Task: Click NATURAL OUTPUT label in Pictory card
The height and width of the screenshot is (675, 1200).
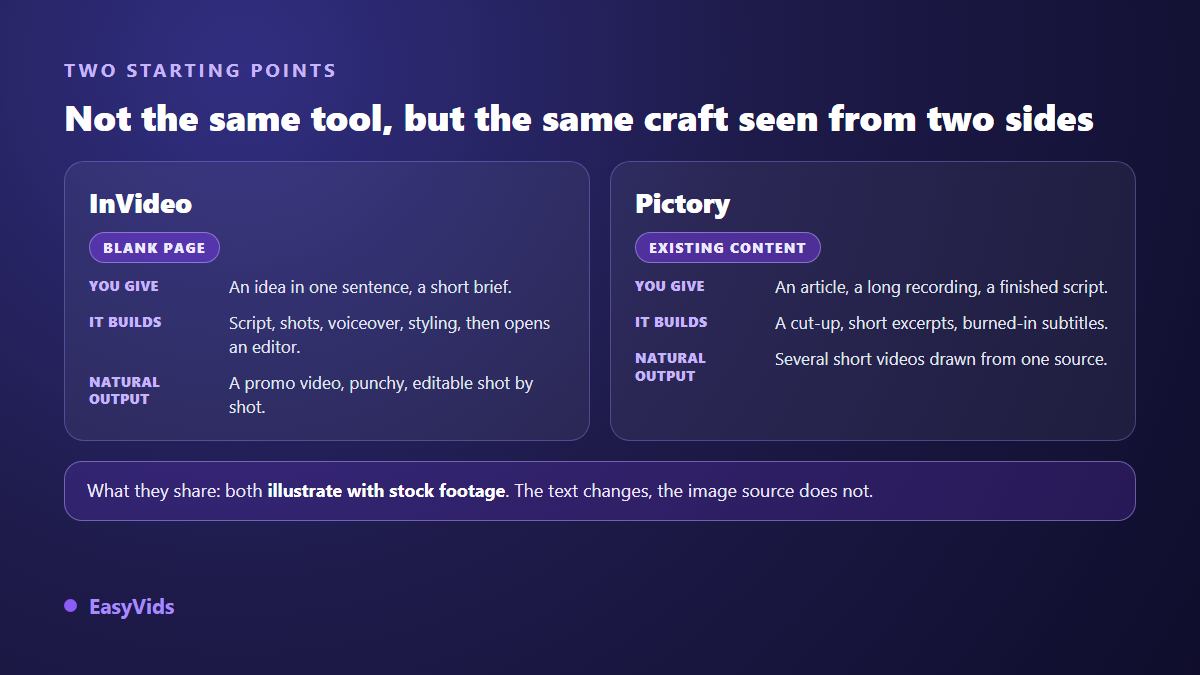Action: pos(670,367)
